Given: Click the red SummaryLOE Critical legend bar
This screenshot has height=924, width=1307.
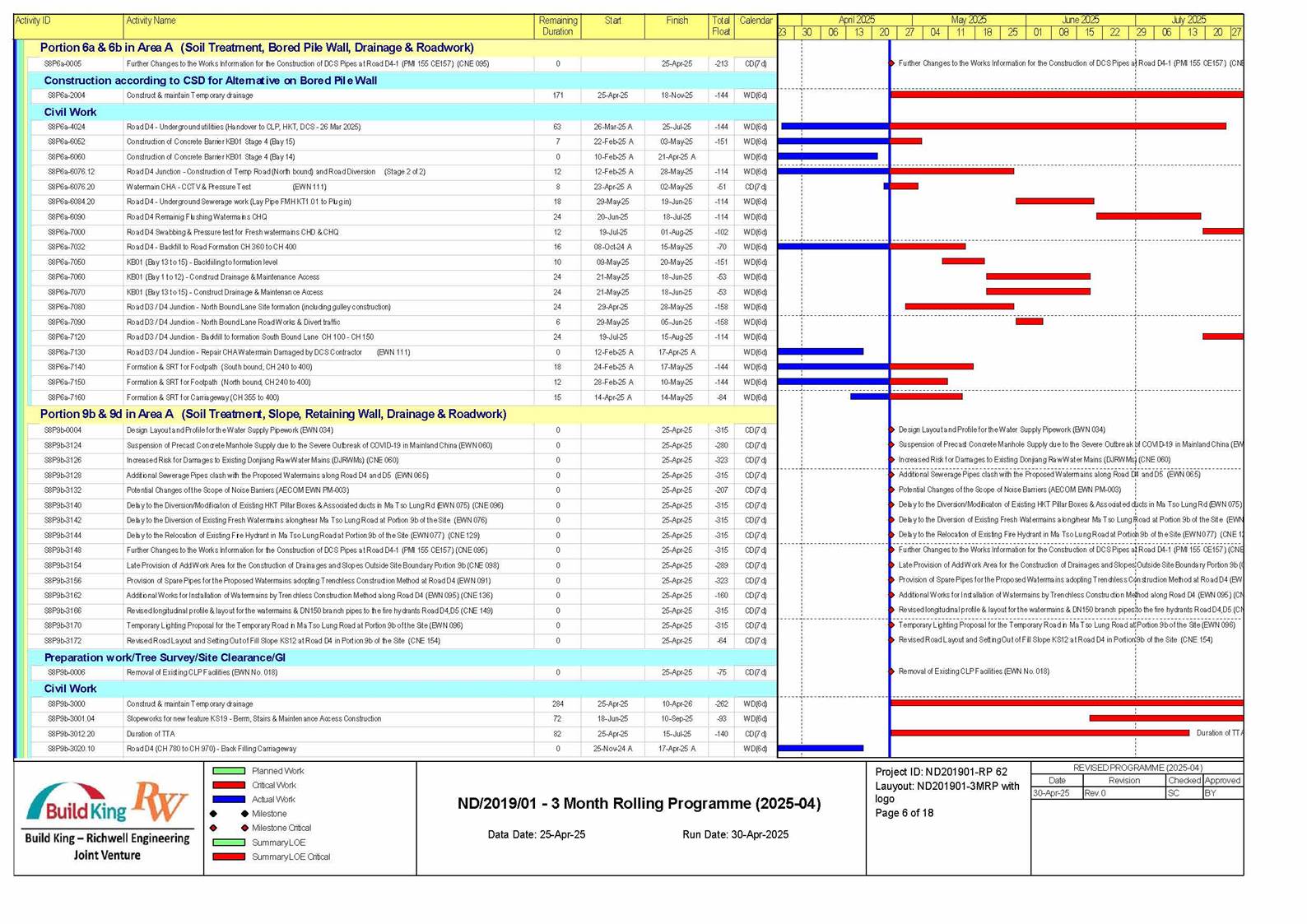Looking at the screenshot, I should point(229,857).
